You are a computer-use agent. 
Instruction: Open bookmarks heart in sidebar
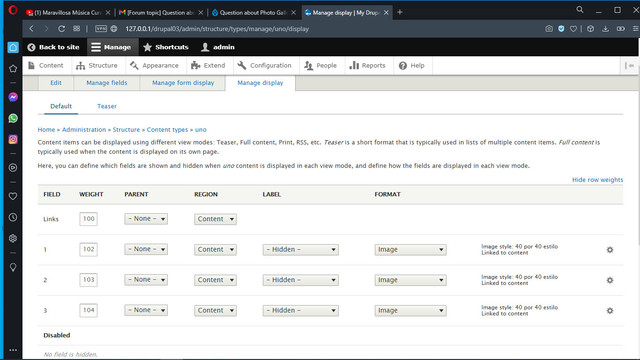coord(13,196)
